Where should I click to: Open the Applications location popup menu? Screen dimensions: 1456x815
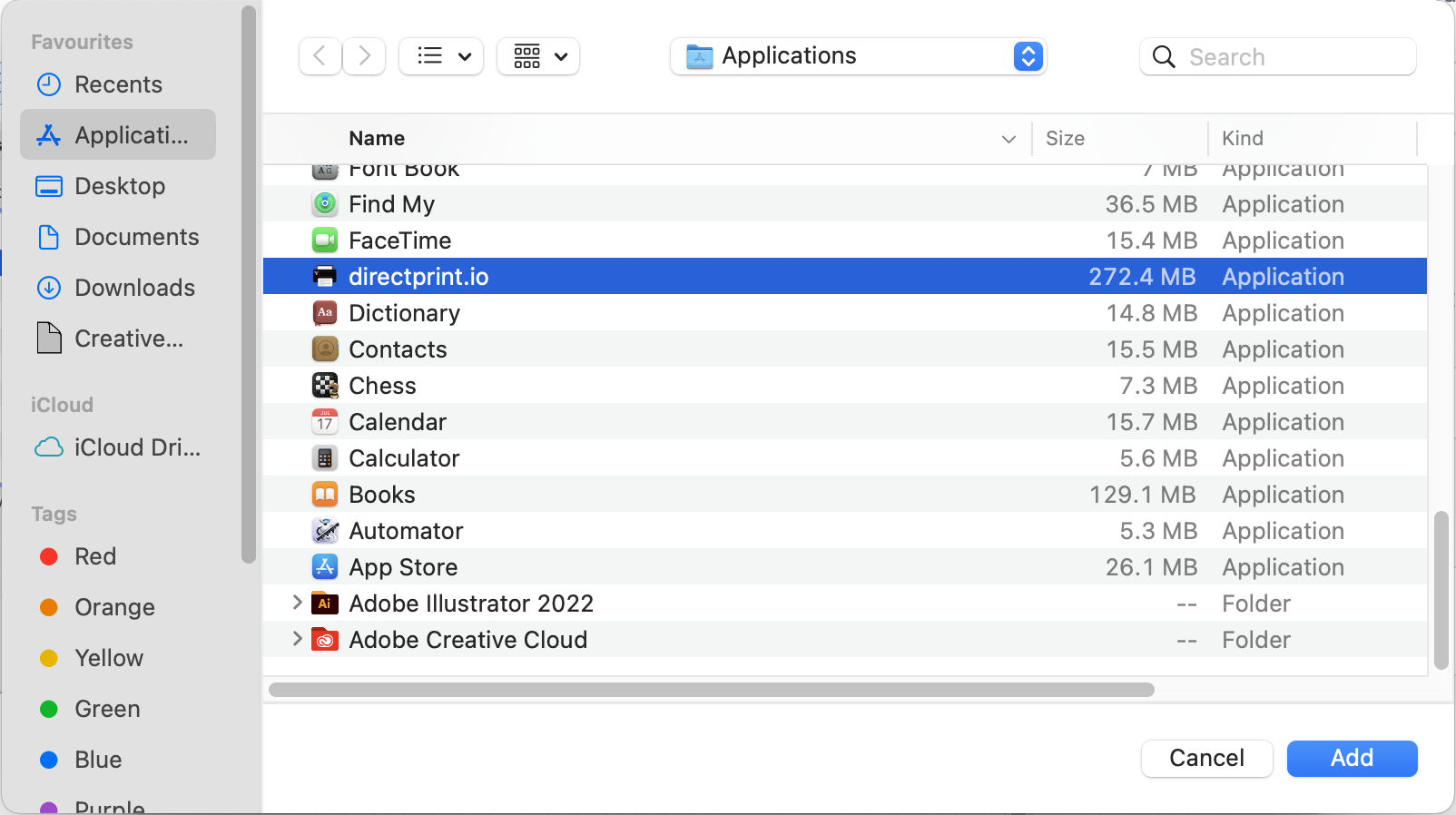click(859, 56)
